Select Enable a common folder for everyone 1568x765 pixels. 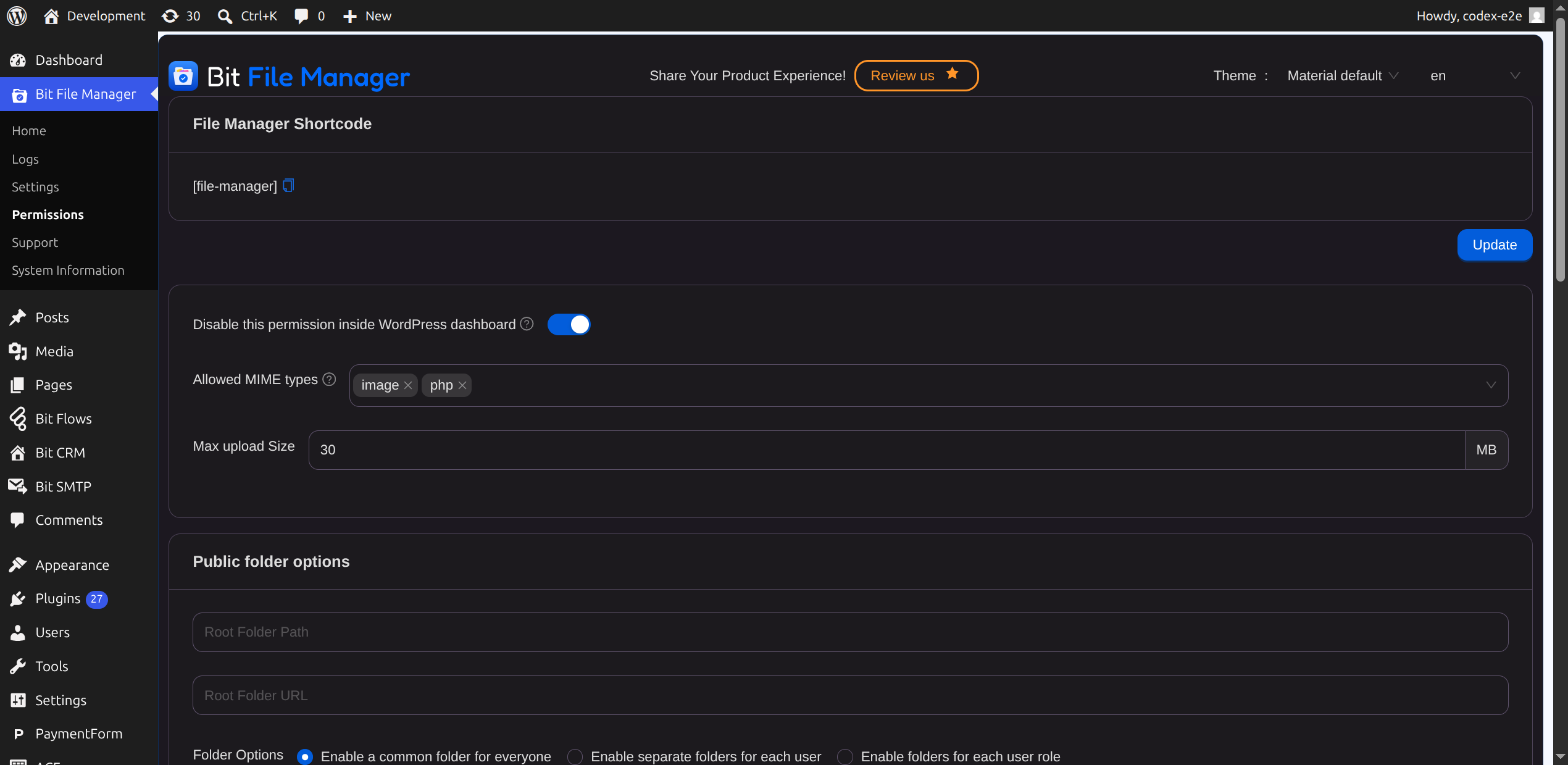[305, 756]
